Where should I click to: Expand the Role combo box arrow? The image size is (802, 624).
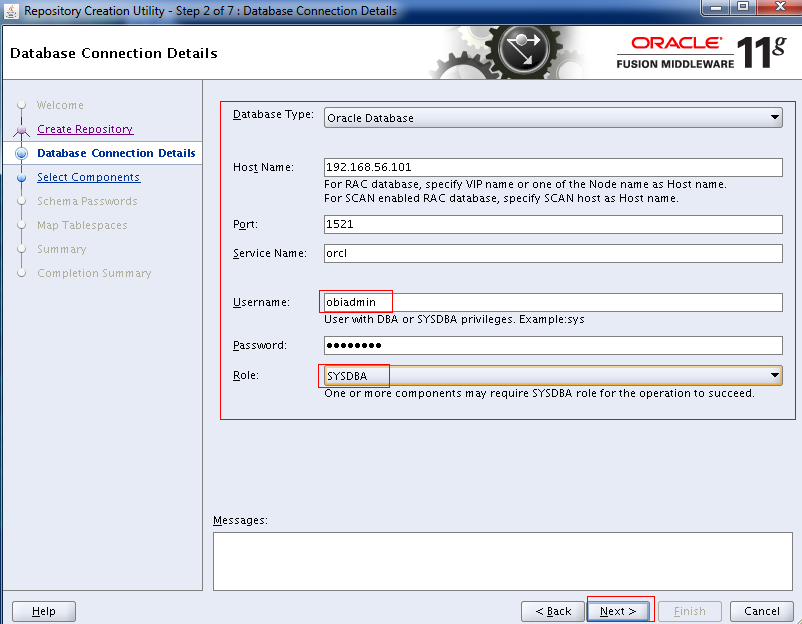click(775, 375)
